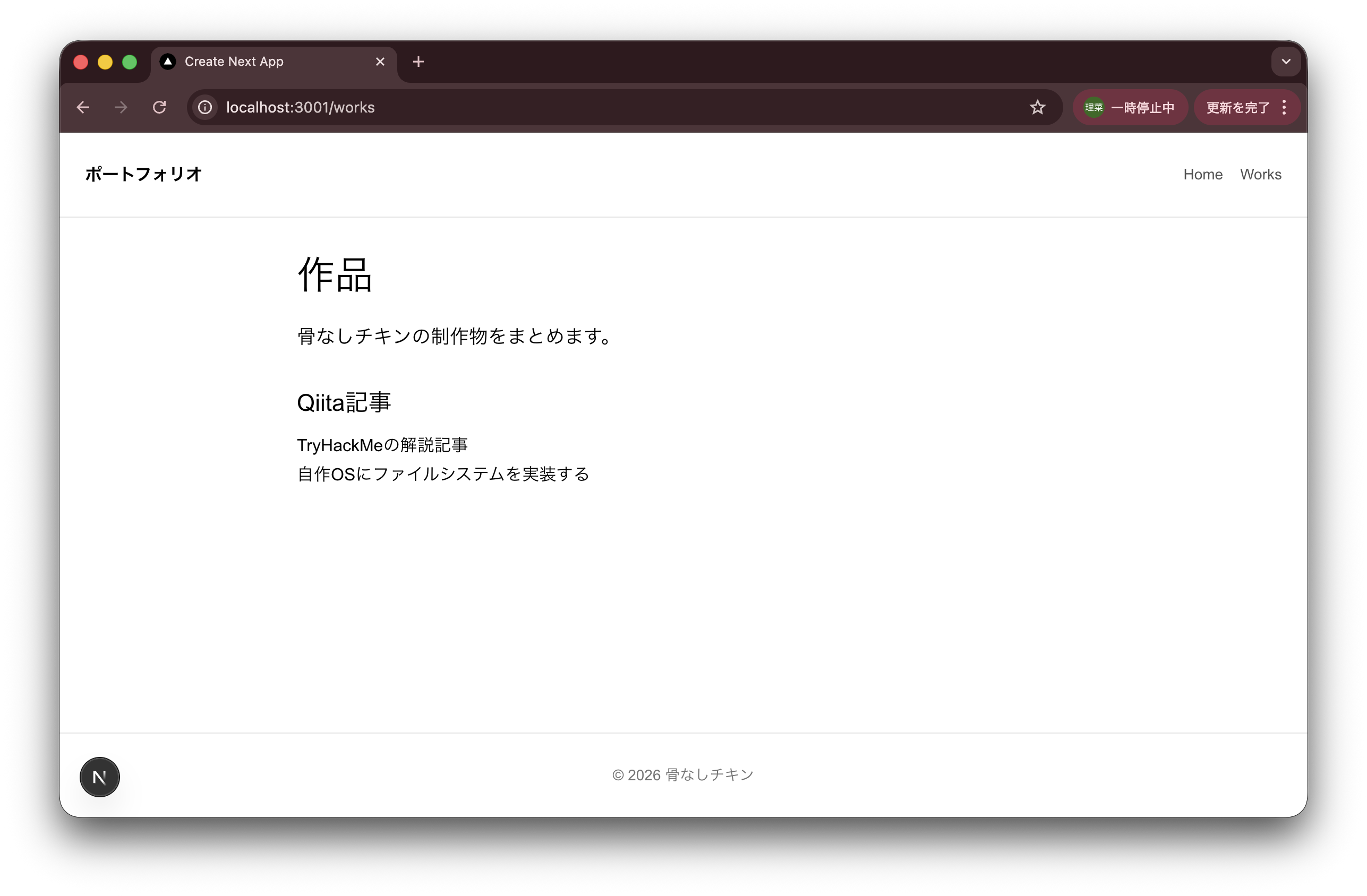Close the Create Next App tab
1367x896 pixels.
coord(380,62)
